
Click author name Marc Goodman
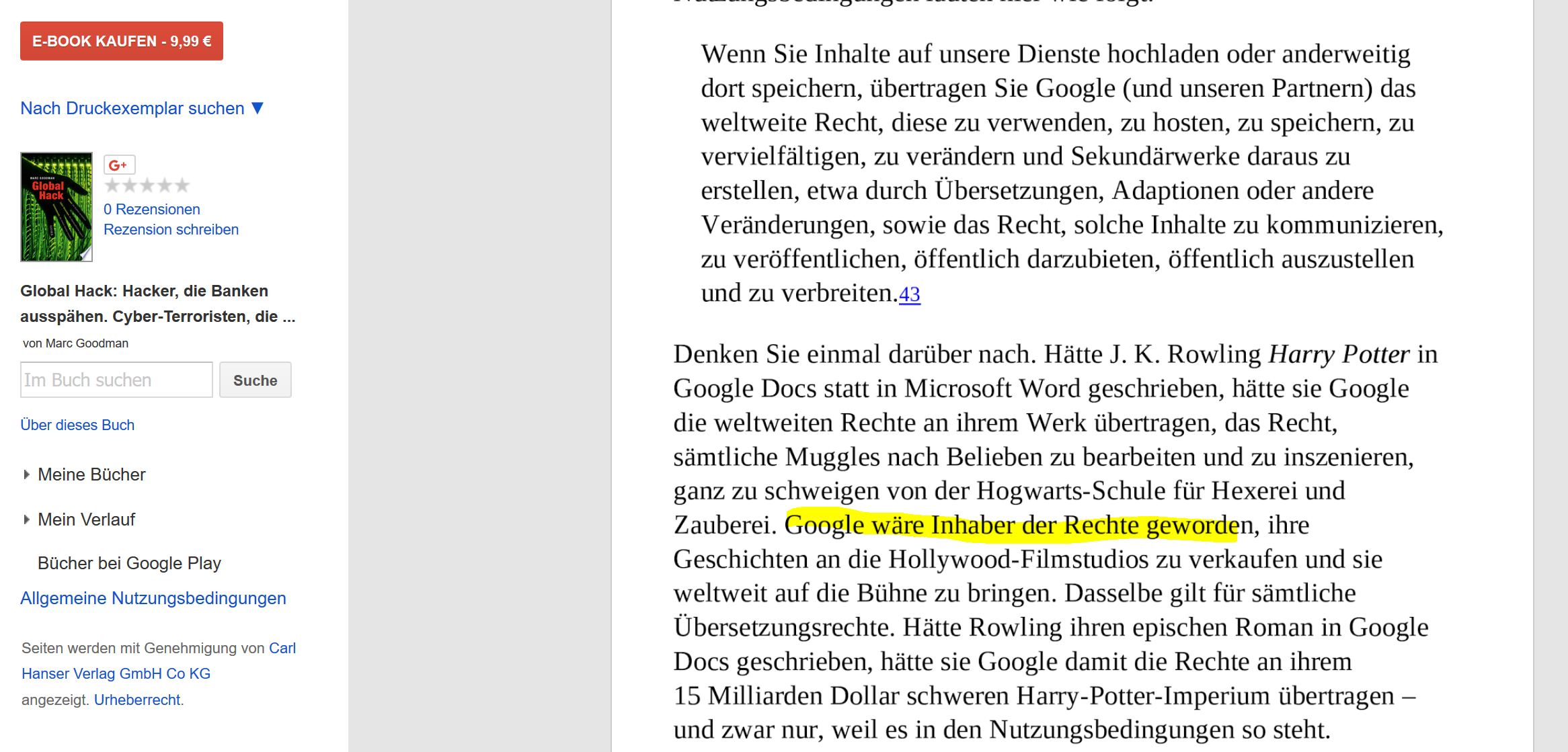pos(87,343)
